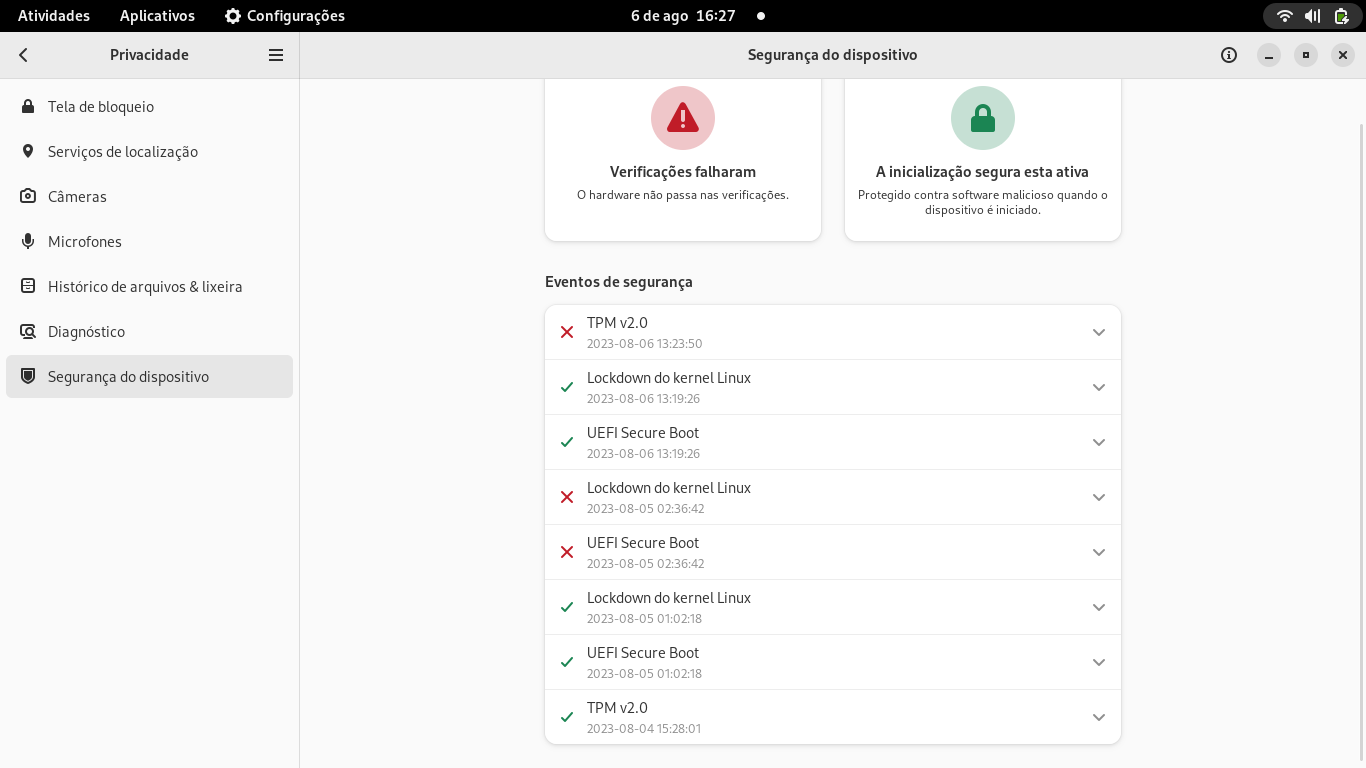Click green check of TPM v2.0 15:28:01
Screen dimensions: 1366x768
tap(567, 717)
